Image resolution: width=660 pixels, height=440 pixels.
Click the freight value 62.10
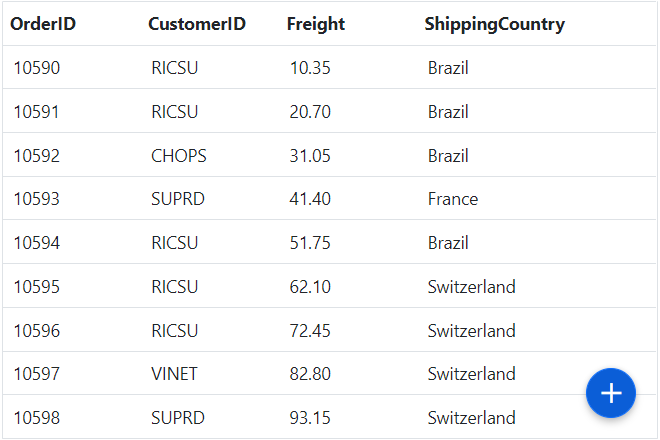pos(310,287)
